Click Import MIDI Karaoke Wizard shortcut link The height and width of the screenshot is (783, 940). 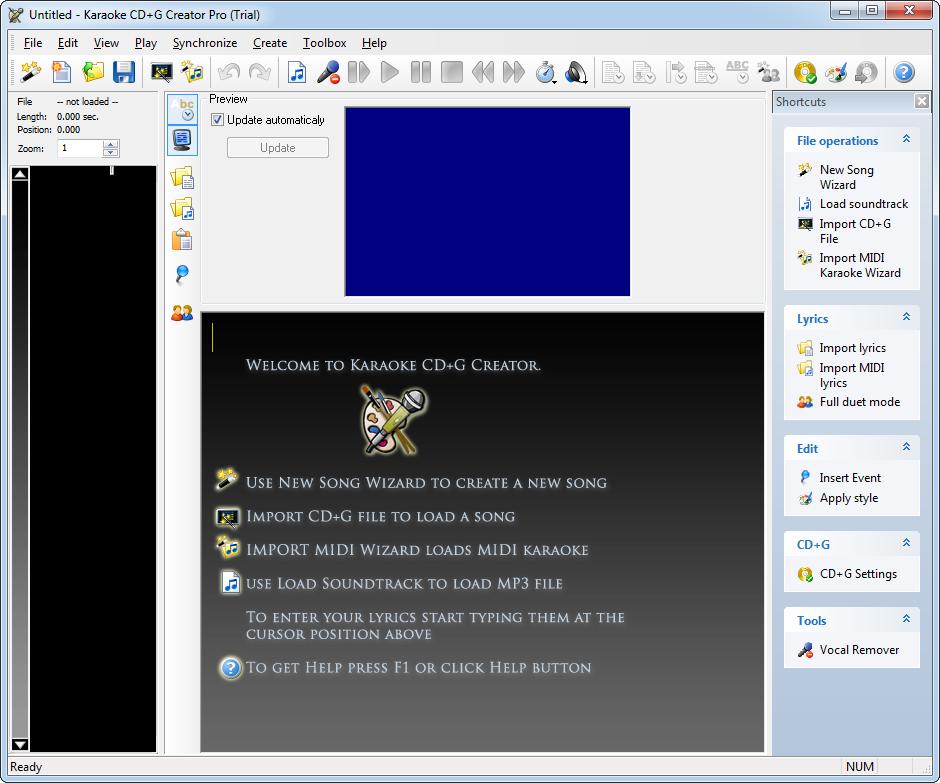click(x=860, y=265)
